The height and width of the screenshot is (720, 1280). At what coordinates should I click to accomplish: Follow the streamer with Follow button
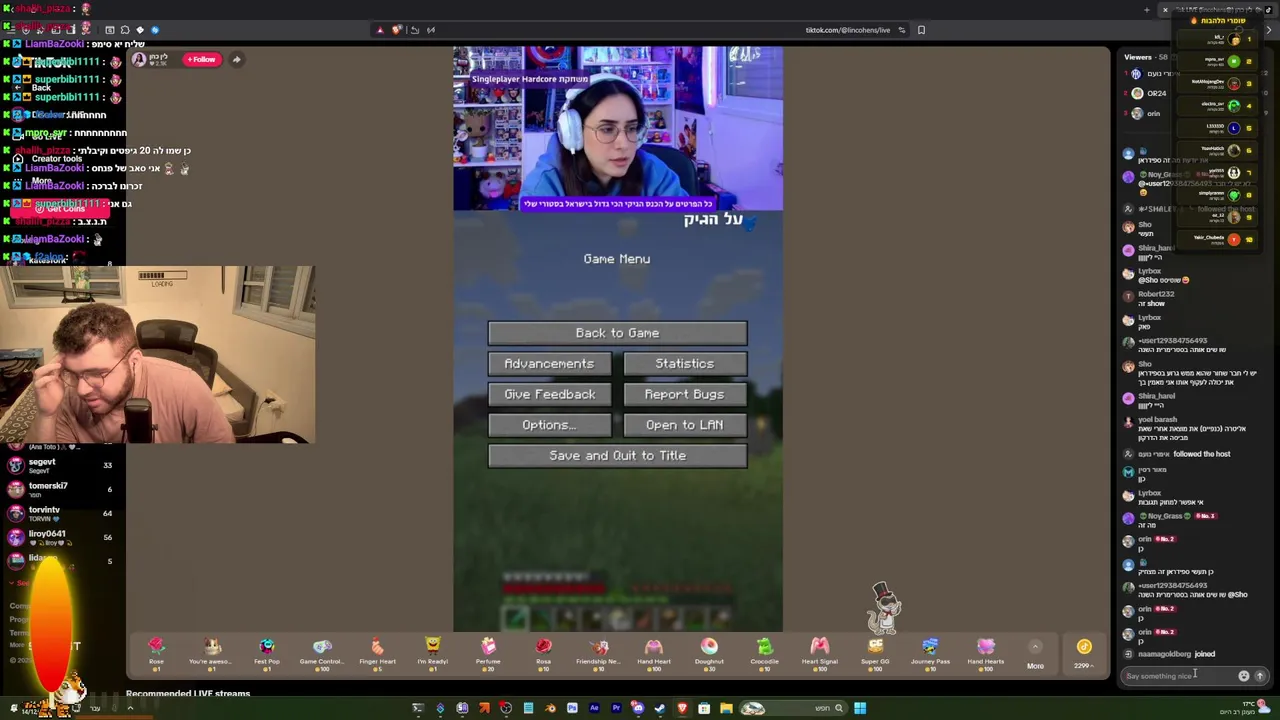click(201, 59)
